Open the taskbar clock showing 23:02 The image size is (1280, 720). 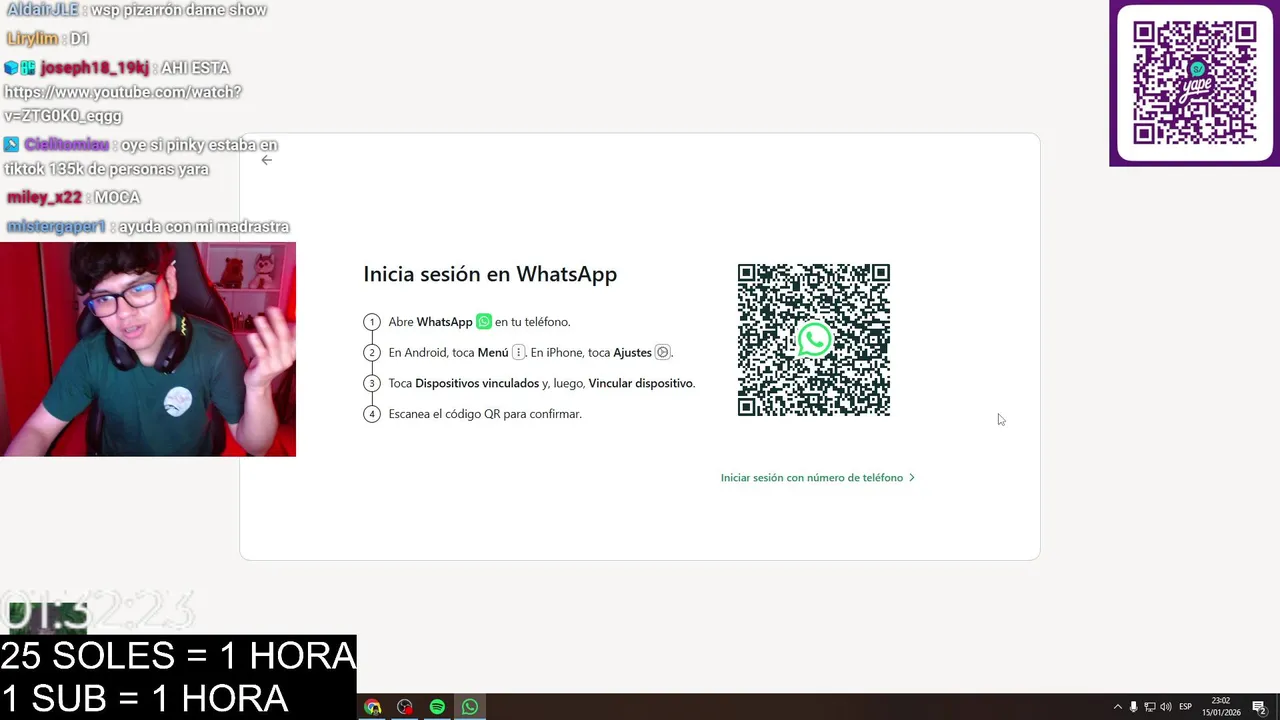[x=1220, y=707]
